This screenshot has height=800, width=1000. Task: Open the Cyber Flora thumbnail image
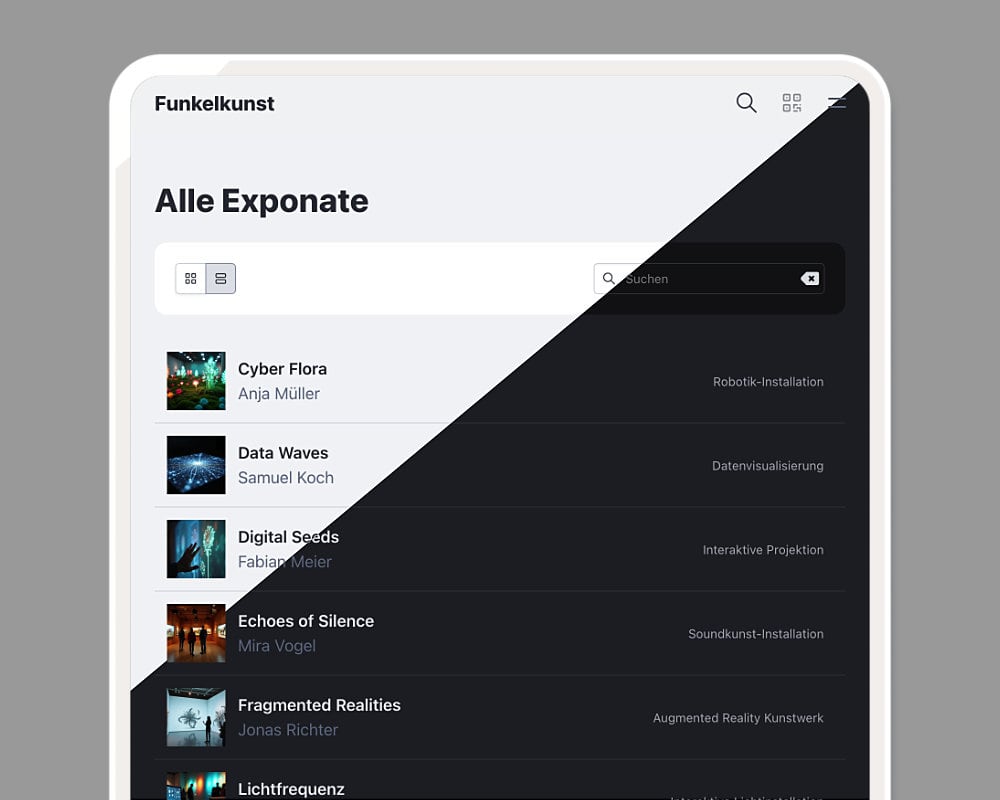point(196,381)
